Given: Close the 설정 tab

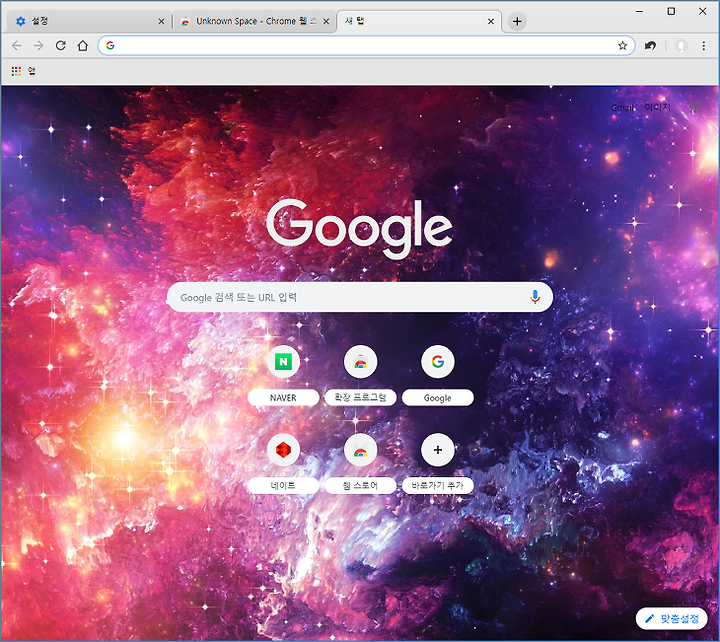Looking at the screenshot, I should coord(161,21).
